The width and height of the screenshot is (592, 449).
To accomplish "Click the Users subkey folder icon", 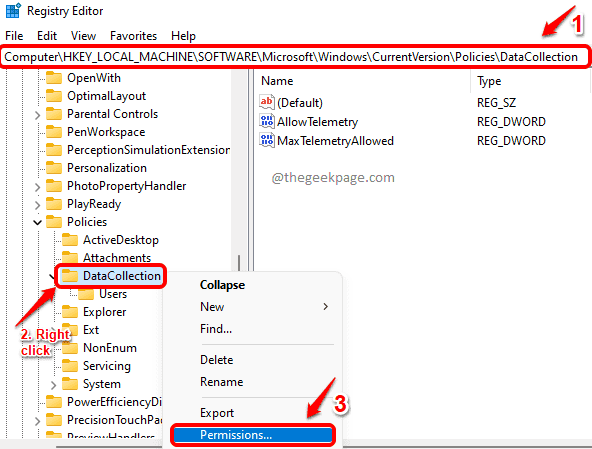I will click(86, 294).
